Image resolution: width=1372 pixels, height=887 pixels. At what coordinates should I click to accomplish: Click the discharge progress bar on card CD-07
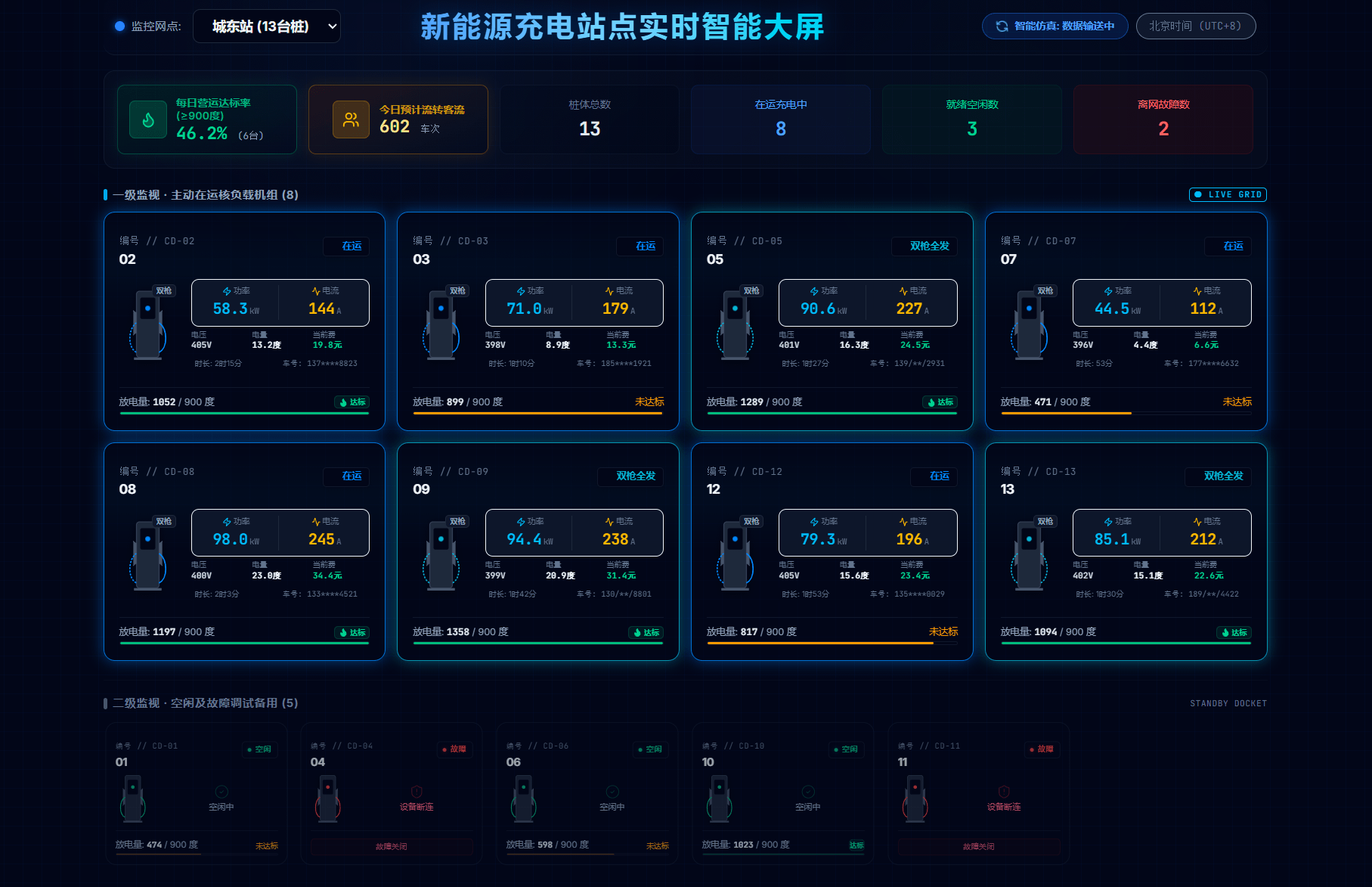pos(1126,414)
